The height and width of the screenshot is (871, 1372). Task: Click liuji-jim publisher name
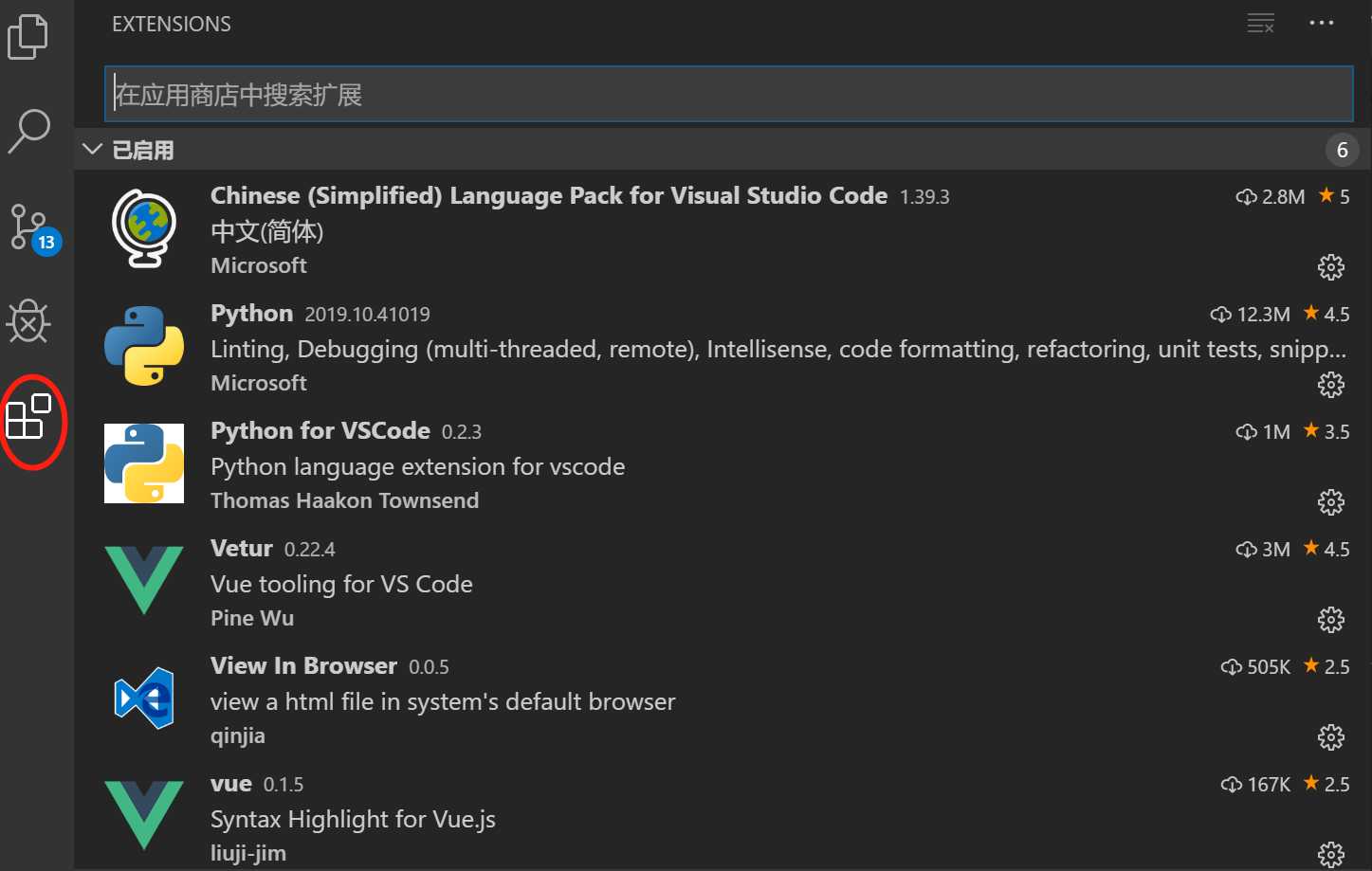click(x=248, y=854)
